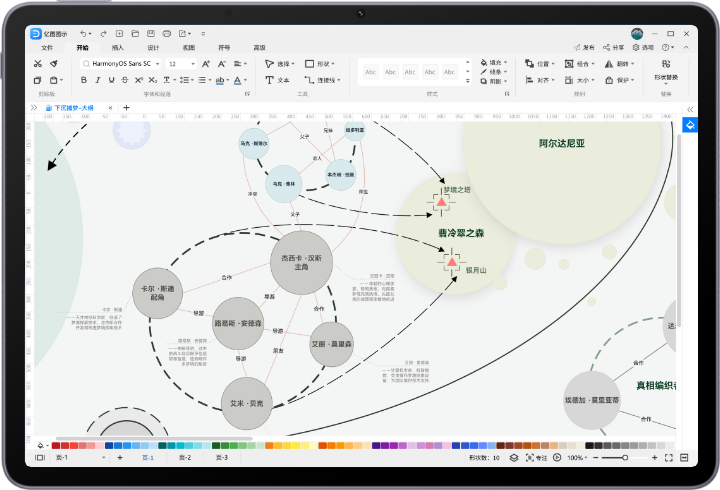Toggle Bold formatting
The image size is (720, 490).
(x=84, y=80)
